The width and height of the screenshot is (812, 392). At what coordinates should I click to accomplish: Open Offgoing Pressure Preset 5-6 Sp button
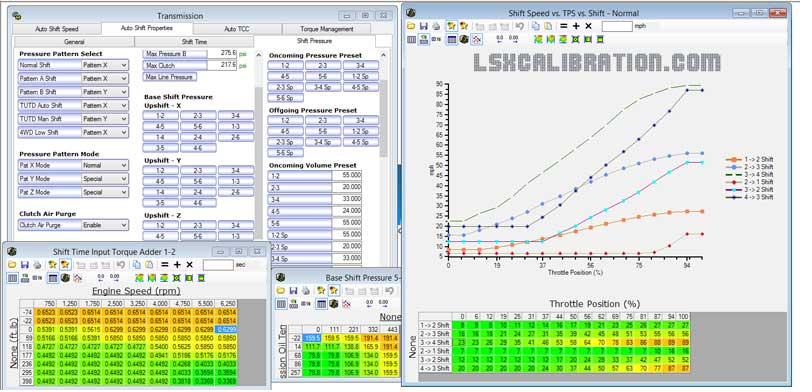285,153
